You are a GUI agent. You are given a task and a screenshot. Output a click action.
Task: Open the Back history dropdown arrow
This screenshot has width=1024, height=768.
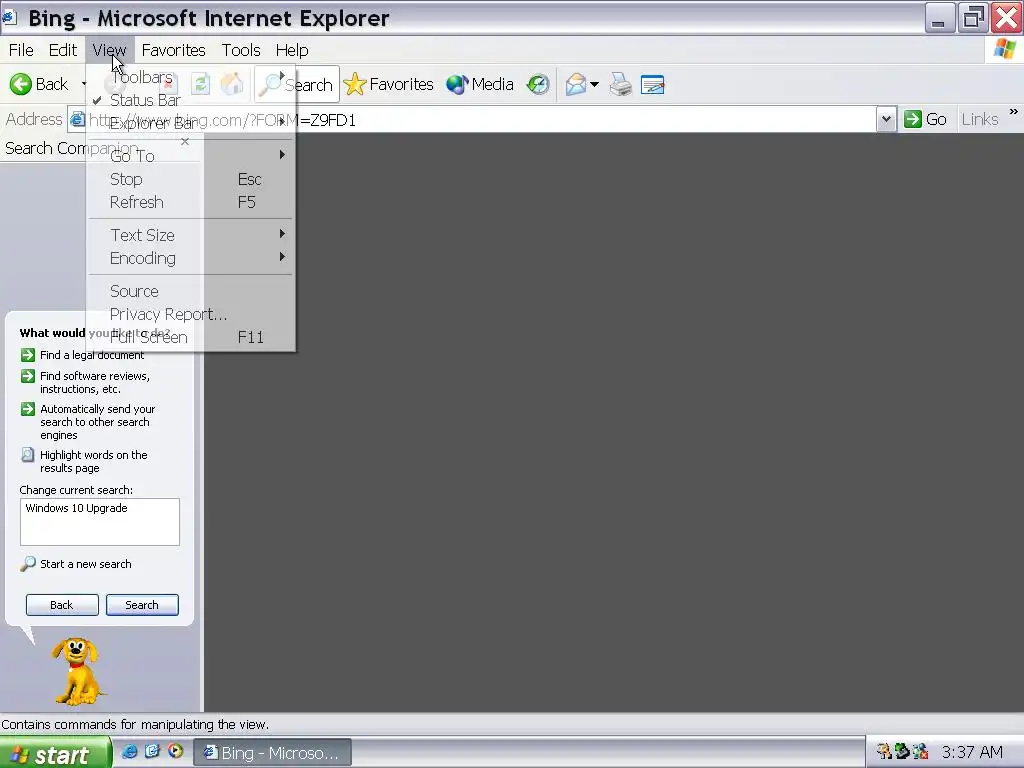(84, 84)
